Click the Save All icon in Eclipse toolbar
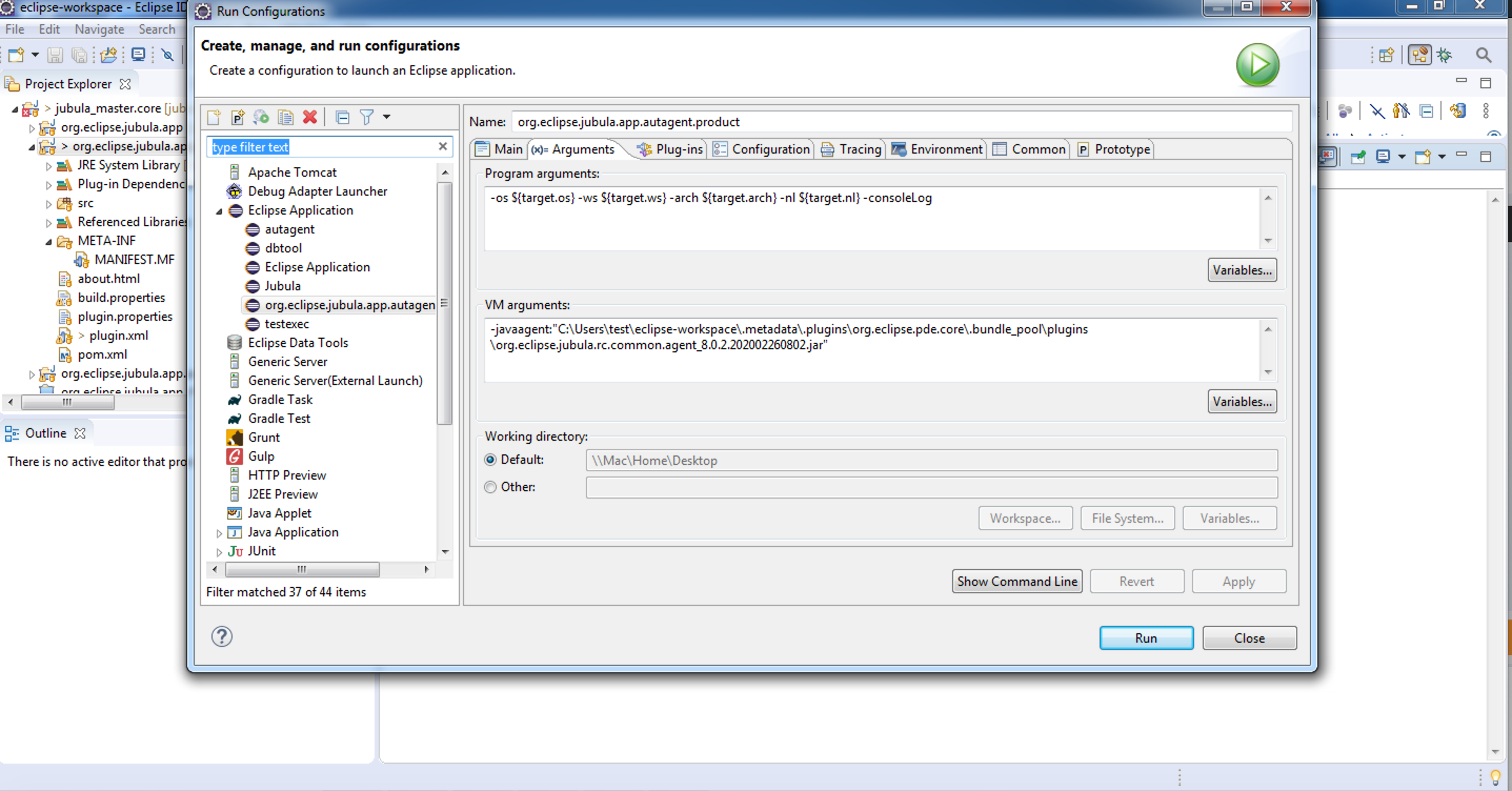Image resolution: width=1512 pixels, height=791 pixels. [79, 55]
